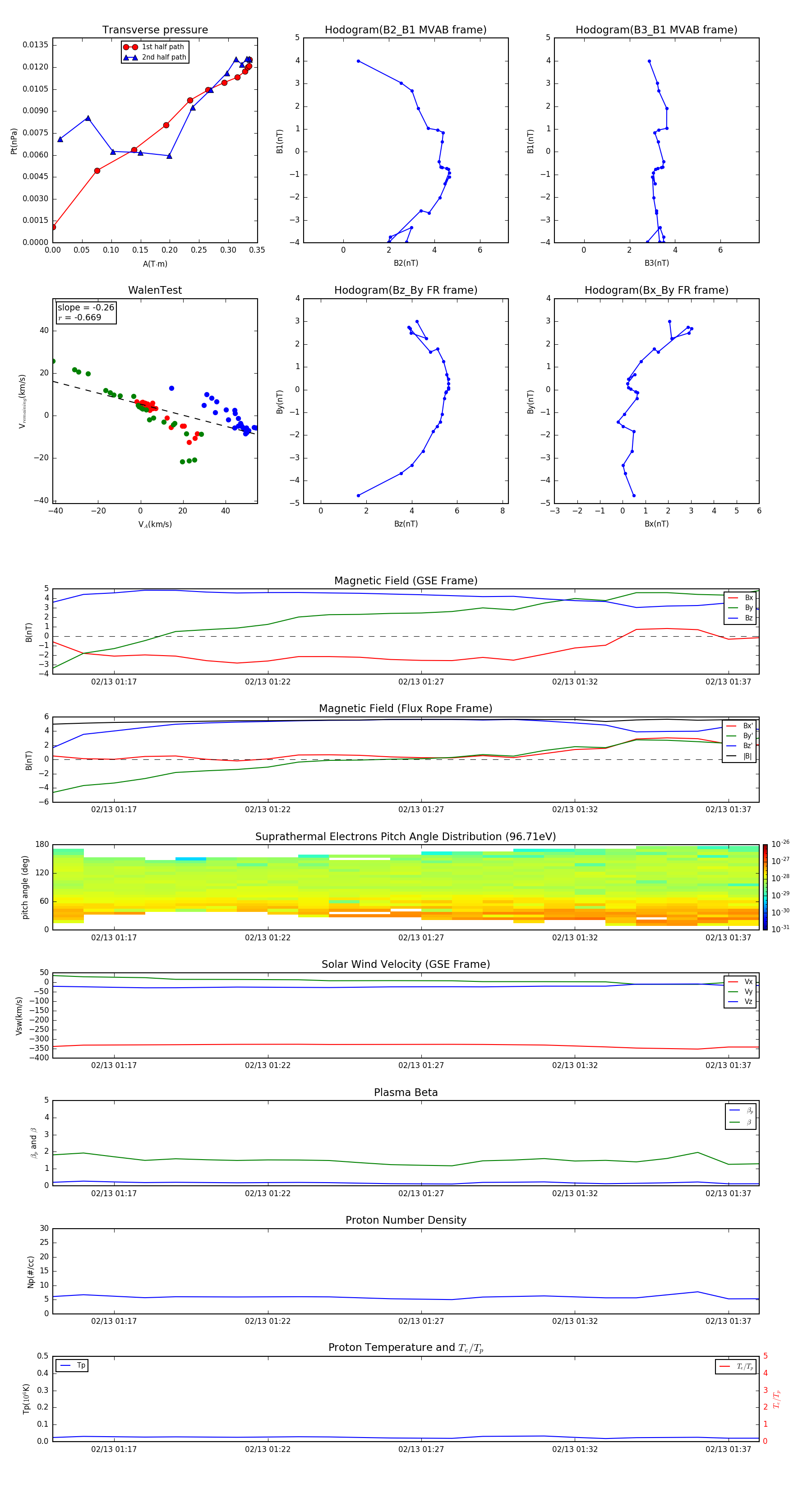Click 'By' in the GSE magnetic field legend
The width and height of the screenshot is (812, 1489).
pyautogui.click(x=741, y=607)
